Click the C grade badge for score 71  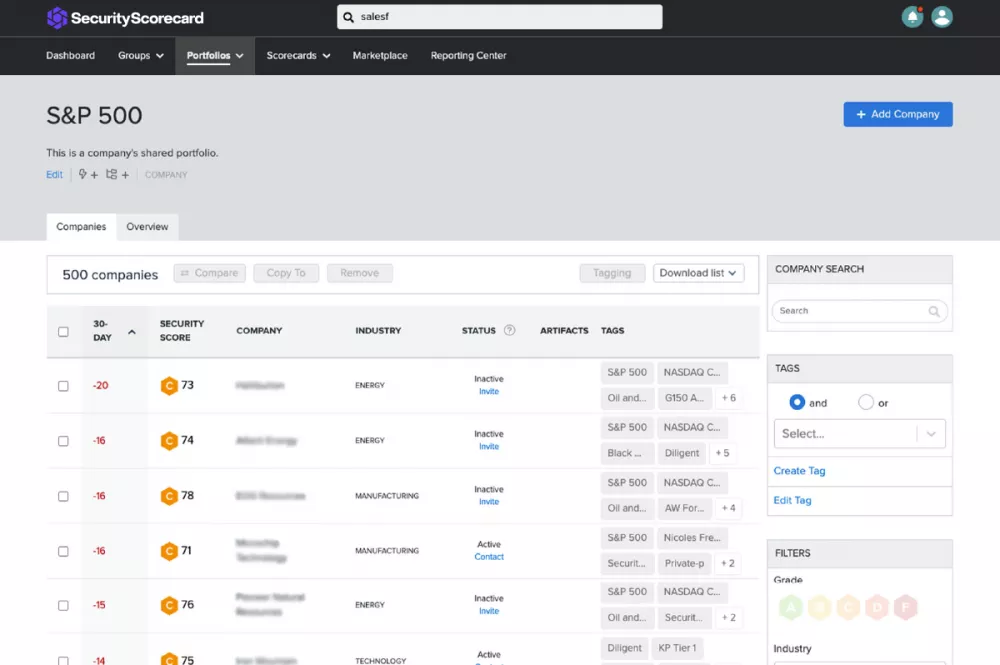pyautogui.click(x=169, y=551)
